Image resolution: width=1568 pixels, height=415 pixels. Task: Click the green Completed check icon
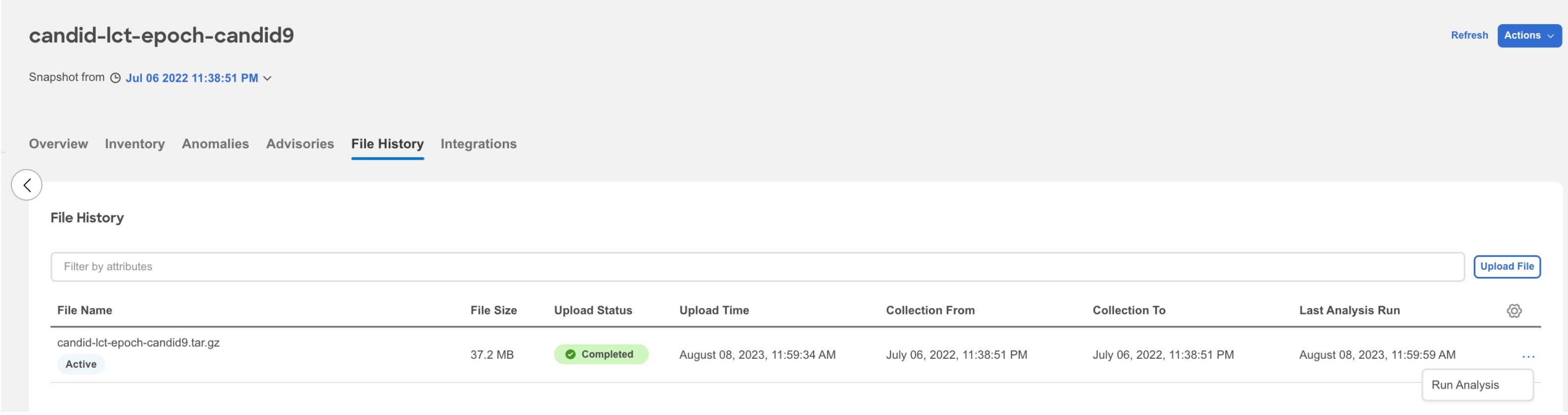click(570, 355)
